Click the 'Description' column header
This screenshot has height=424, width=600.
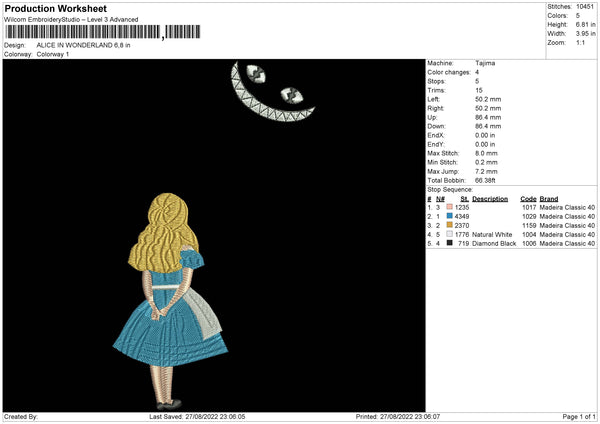490,199
